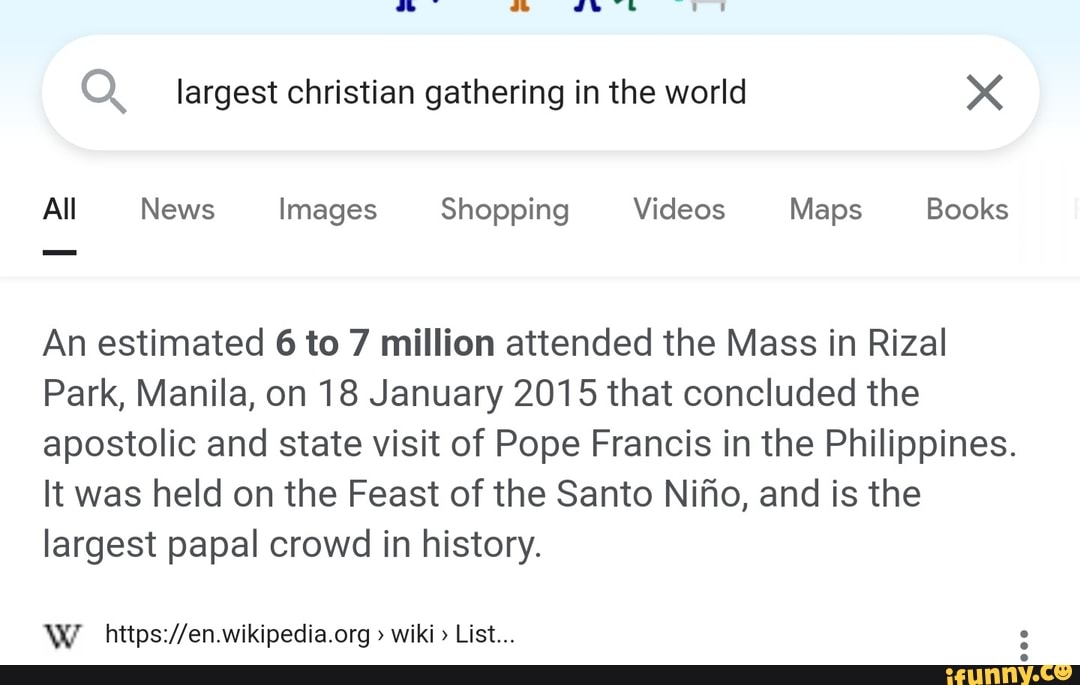1080x685 pixels.
Task: Open the Videos results tab
Action: click(x=678, y=209)
